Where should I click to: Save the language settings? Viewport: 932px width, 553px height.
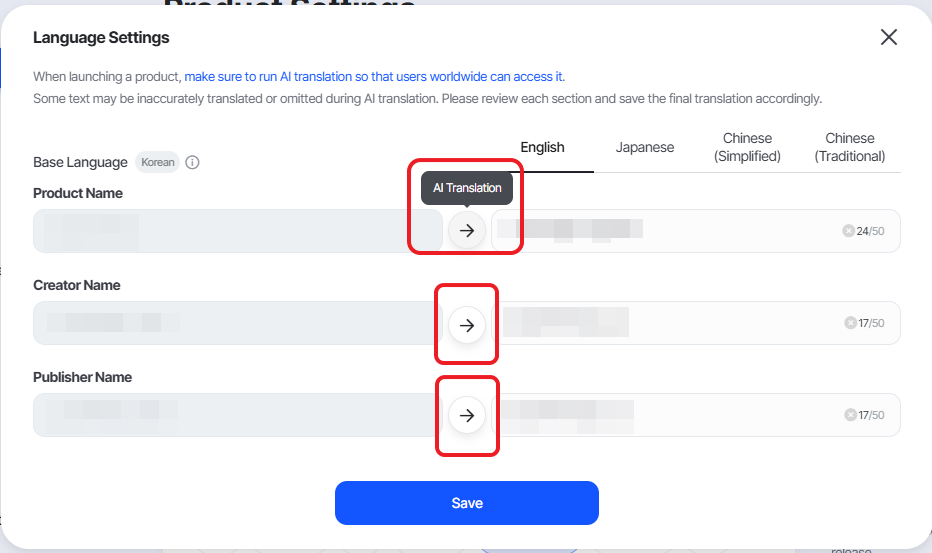[x=467, y=503]
